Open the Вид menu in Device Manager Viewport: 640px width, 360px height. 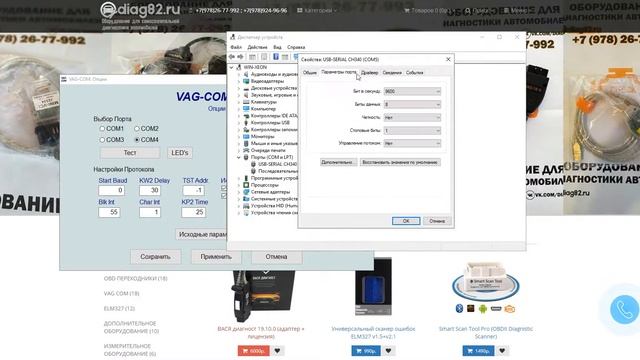coord(277,47)
